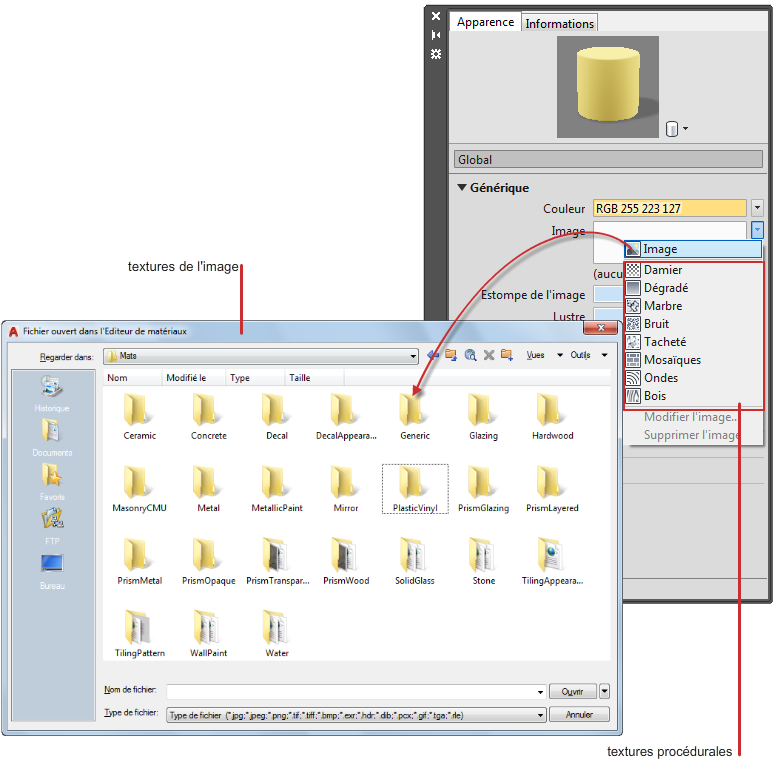Click the search the web icon
The height and width of the screenshot is (770, 781).
click(x=470, y=355)
